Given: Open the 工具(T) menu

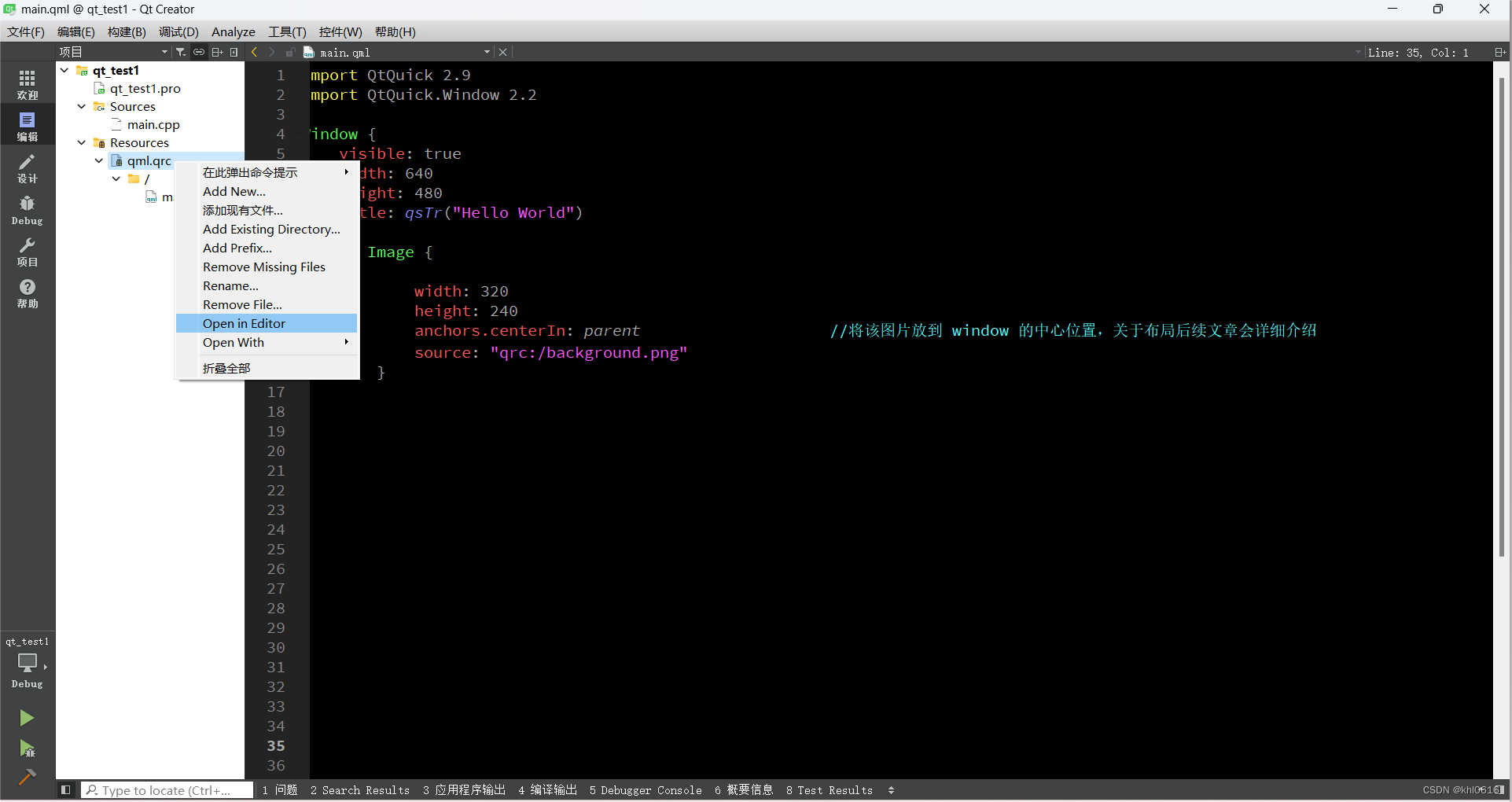Looking at the screenshot, I should click(x=286, y=31).
